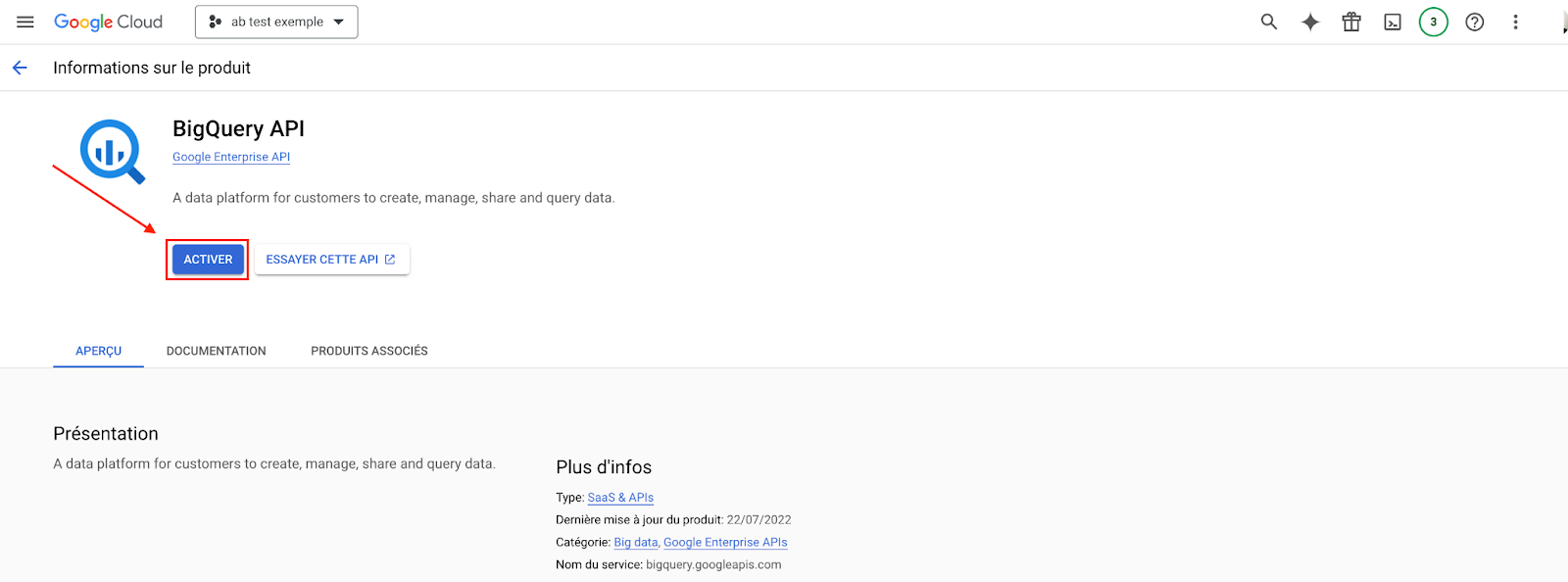1568x582 pixels.
Task: Select bigquery.googleapis.com service name text
Action: (713, 564)
